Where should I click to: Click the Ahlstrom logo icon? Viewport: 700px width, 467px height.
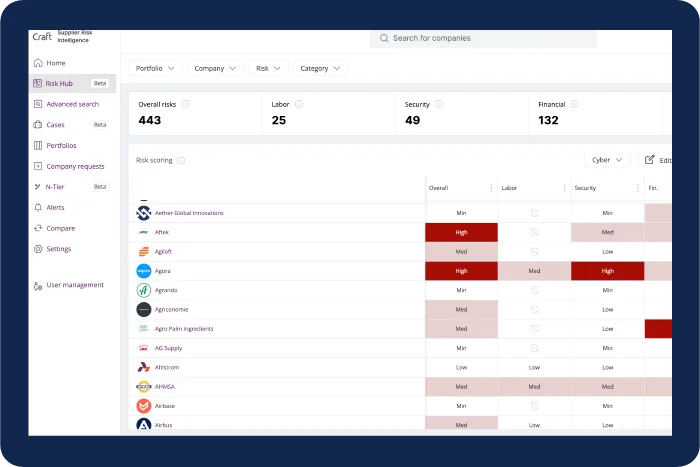click(x=144, y=367)
